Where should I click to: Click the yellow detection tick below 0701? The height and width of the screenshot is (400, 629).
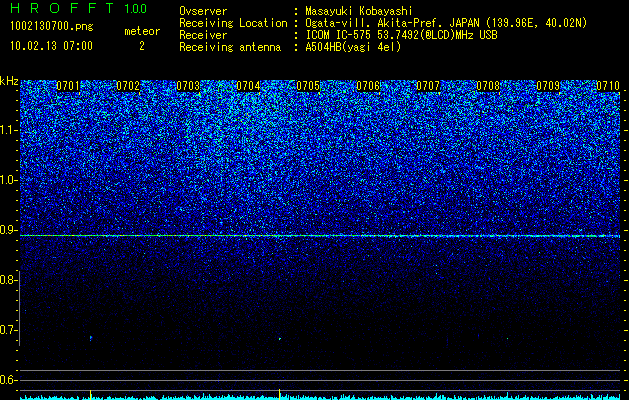coord(91,394)
